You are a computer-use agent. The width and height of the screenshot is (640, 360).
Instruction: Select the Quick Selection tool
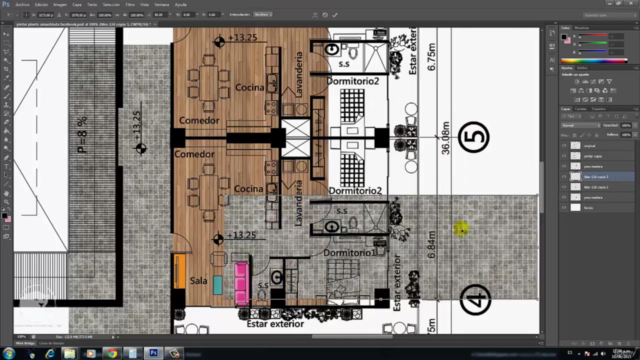tap(6, 60)
